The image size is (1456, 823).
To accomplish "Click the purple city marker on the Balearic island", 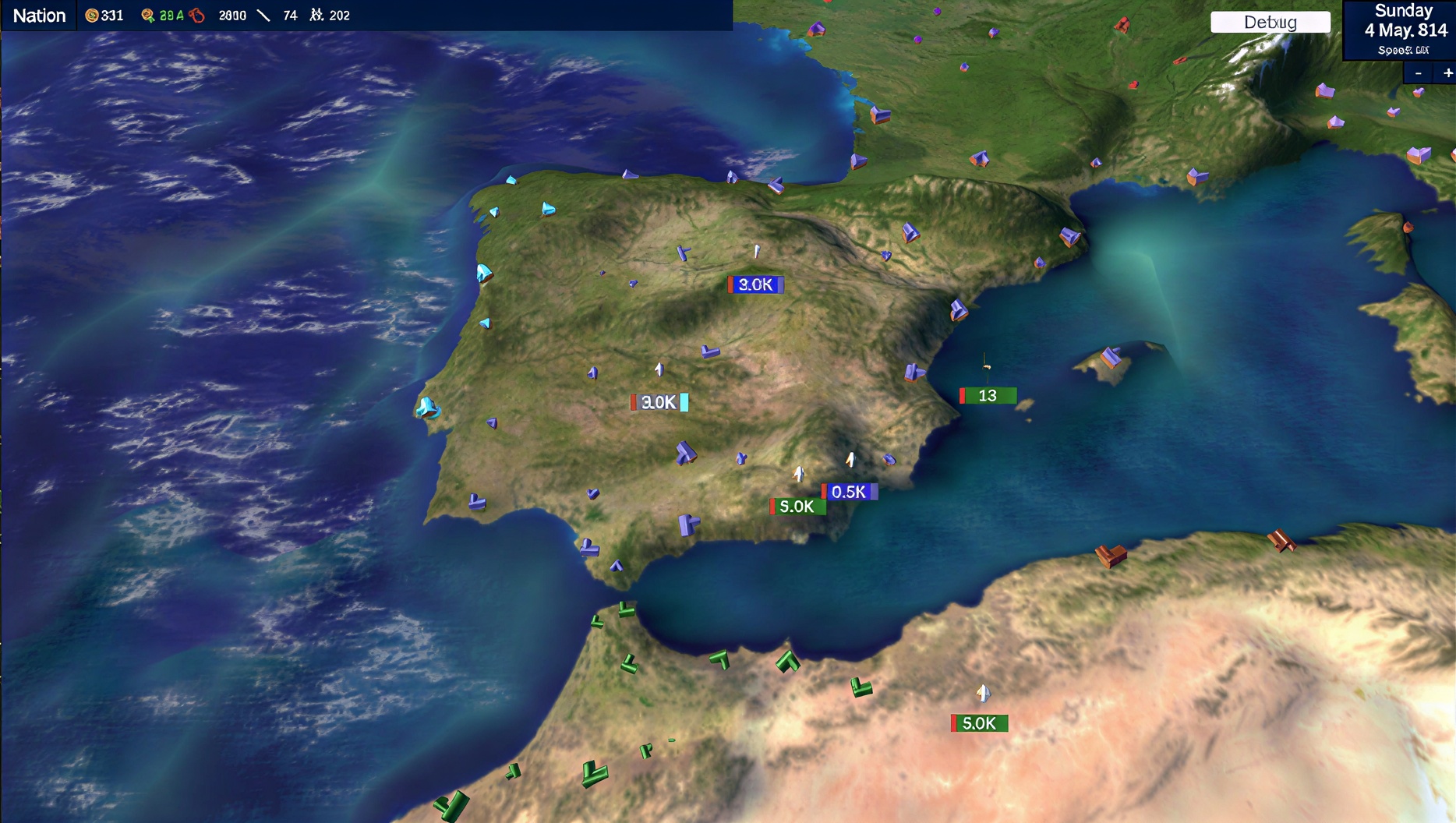I will click(1111, 357).
